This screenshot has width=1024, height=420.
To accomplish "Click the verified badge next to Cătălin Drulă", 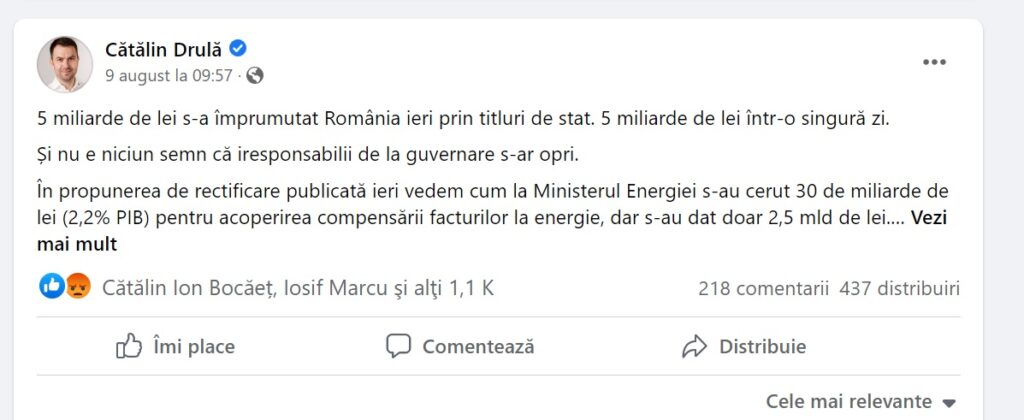I will (x=238, y=48).
